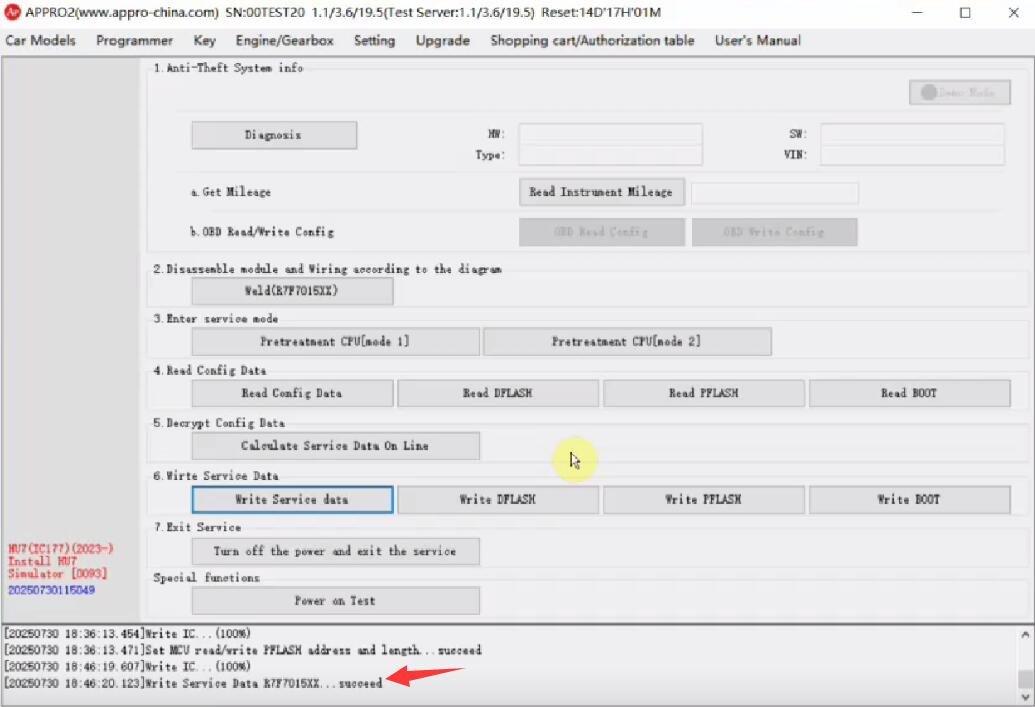
Task: Turn off the power and exit service
Action: point(335,551)
